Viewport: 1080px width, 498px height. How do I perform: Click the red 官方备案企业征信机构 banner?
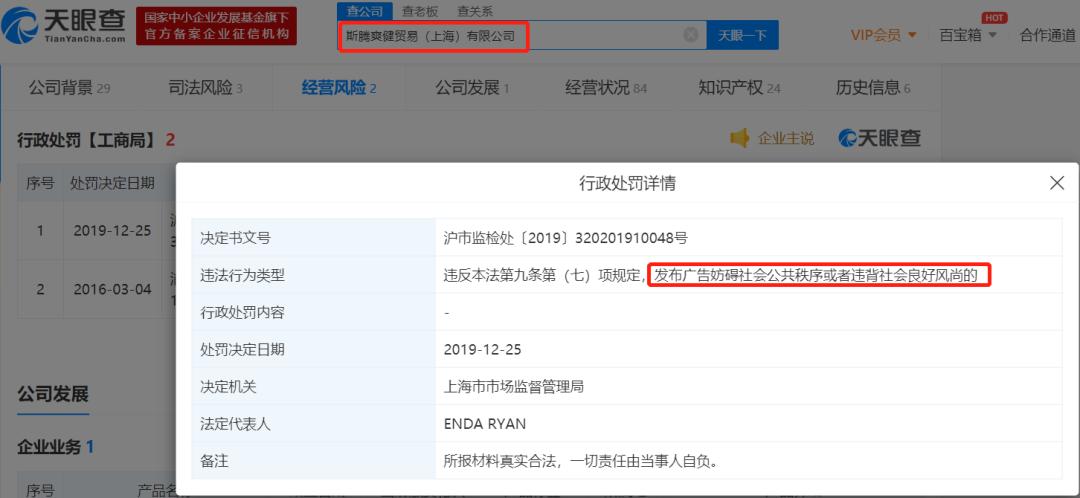(x=216, y=26)
